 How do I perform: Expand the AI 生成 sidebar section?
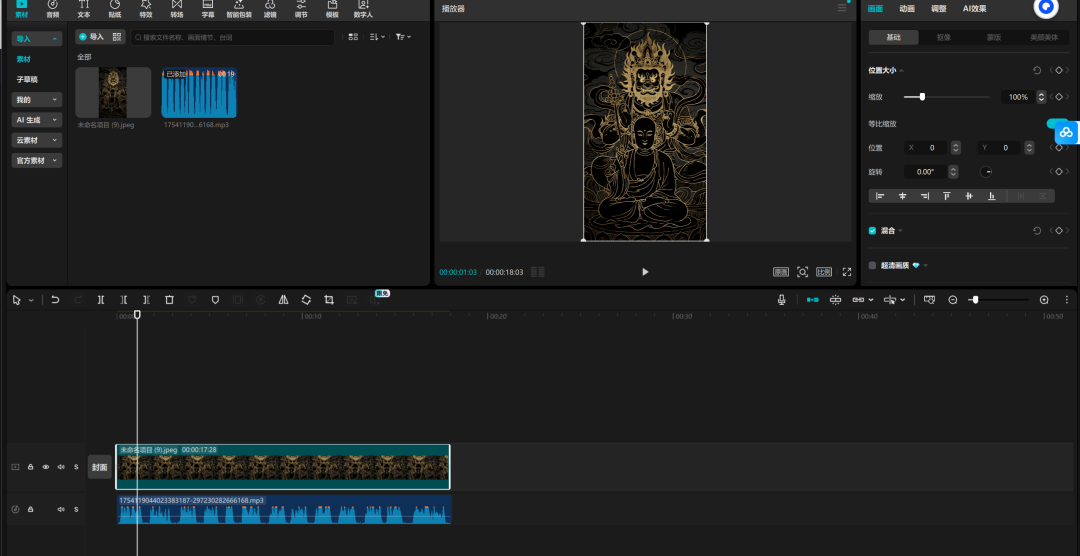(37, 120)
